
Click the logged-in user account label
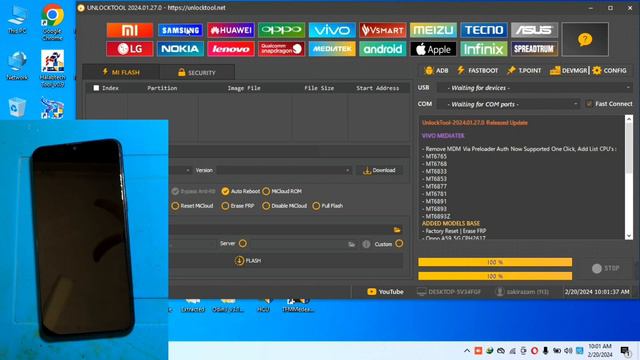tap(522, 292)
